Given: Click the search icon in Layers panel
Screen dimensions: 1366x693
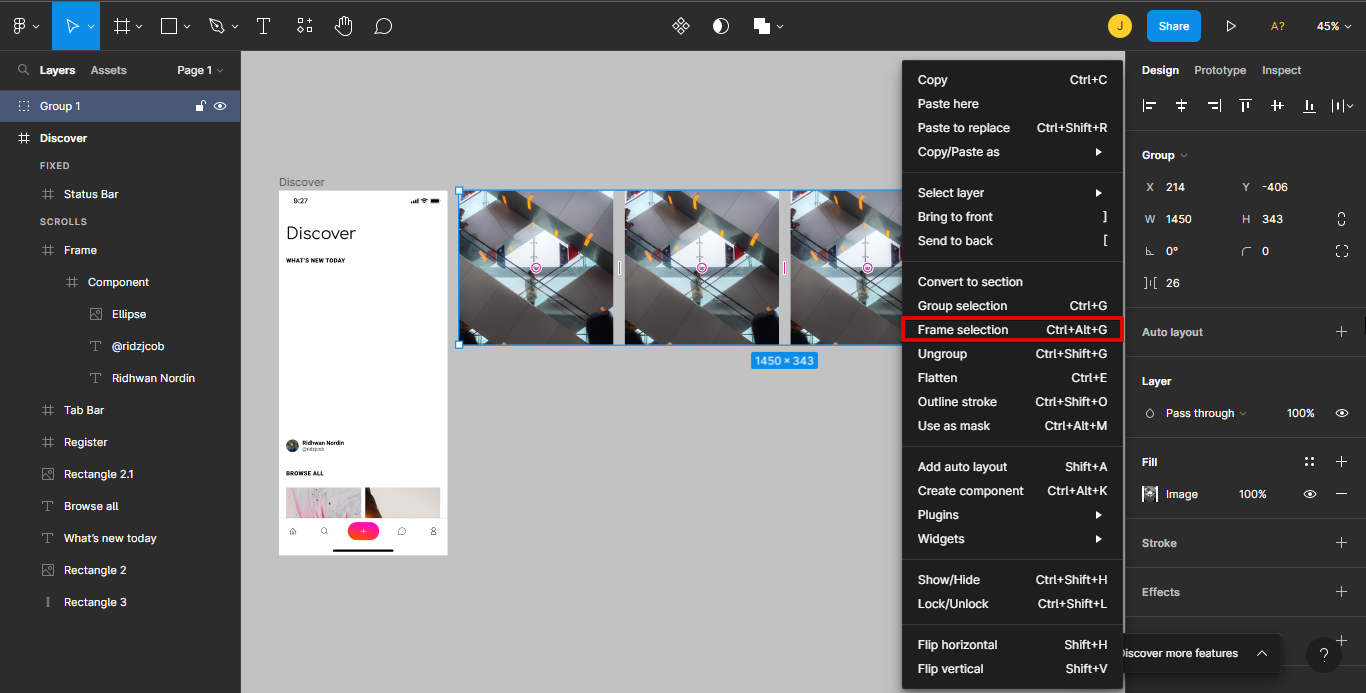Looking at the screenshot, I should point(24,70).
